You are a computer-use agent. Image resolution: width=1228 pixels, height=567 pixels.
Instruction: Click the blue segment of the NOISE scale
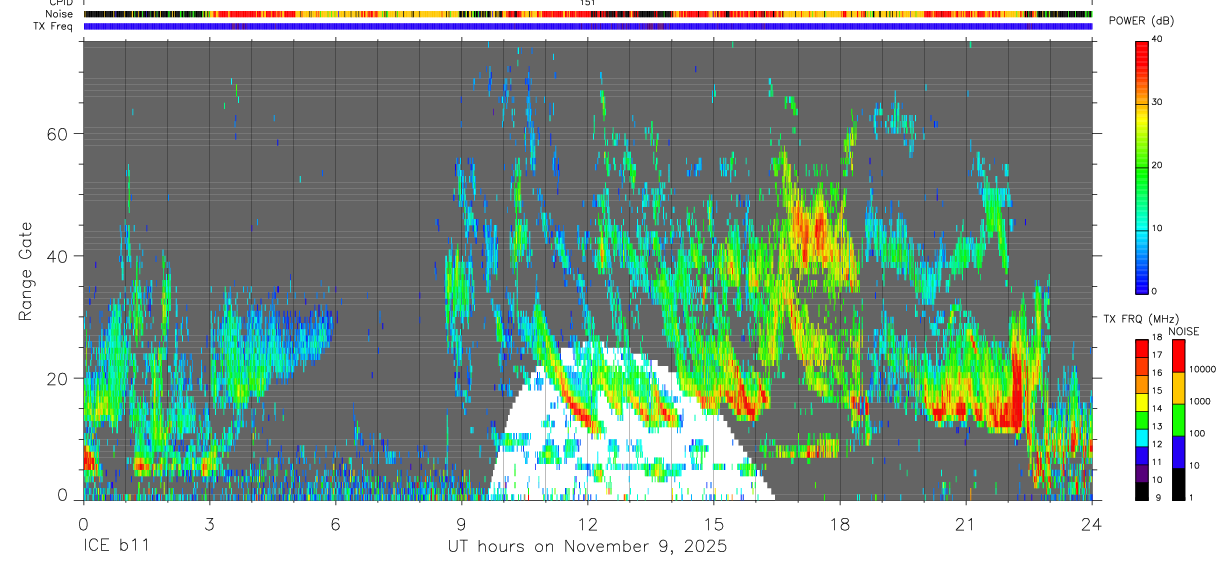(x=1178, y=452)
